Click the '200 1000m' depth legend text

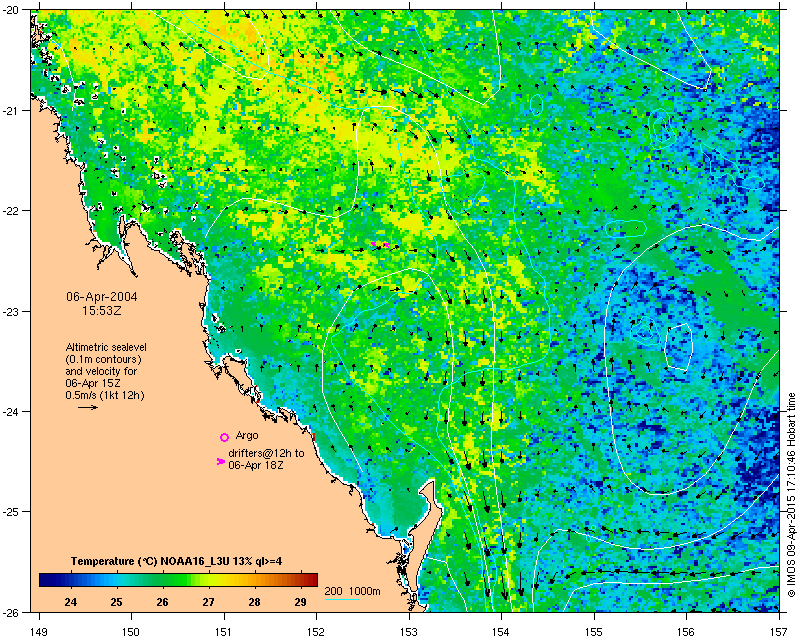click(353, 592)
